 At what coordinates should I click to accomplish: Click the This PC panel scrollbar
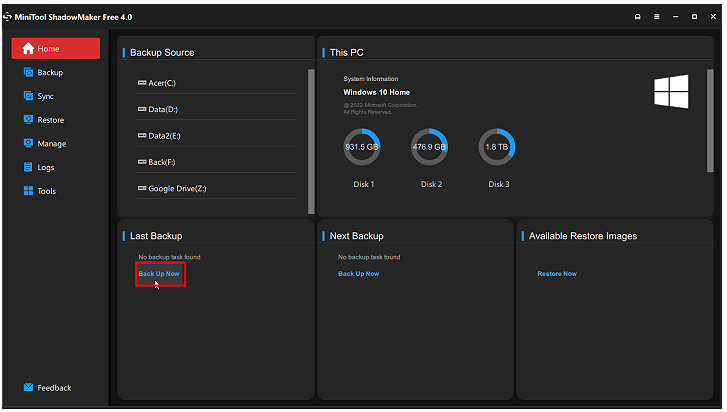pyautogui.click(x=710, y=120)
